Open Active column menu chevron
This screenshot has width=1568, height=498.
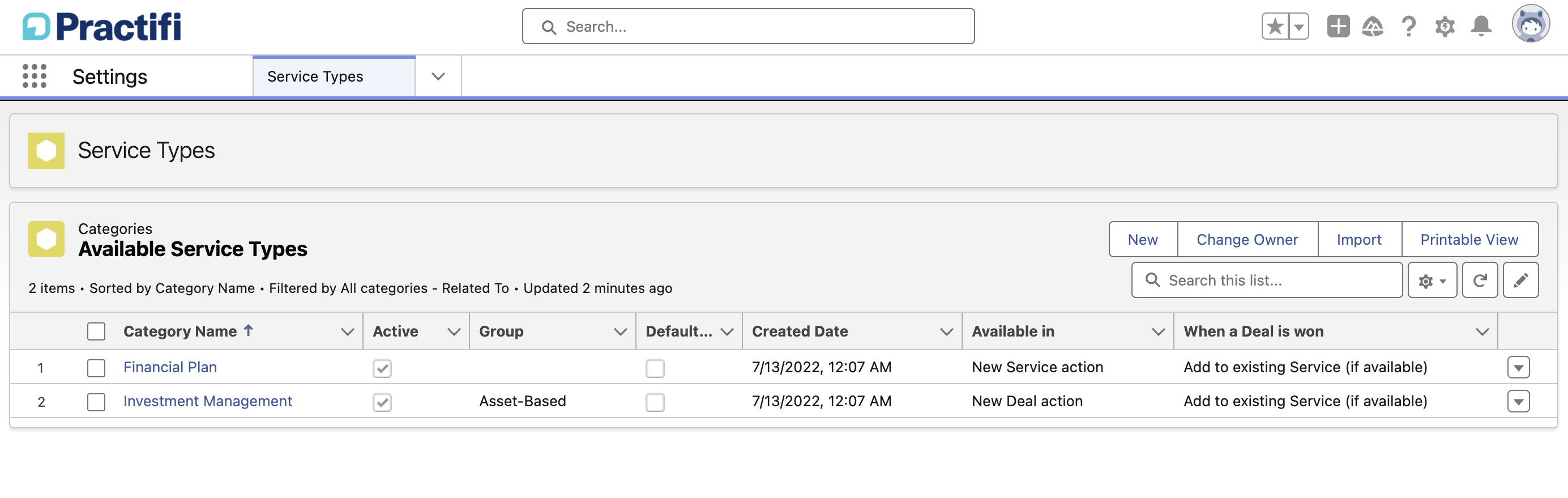pyautogui.click(x=454, y=332)
